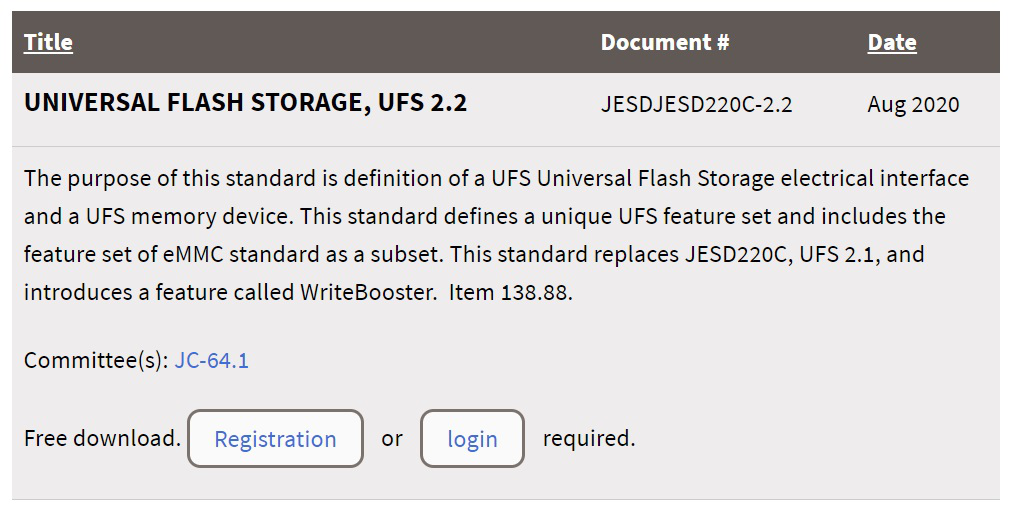Click the Aug 2020 date value

point(913,105)
